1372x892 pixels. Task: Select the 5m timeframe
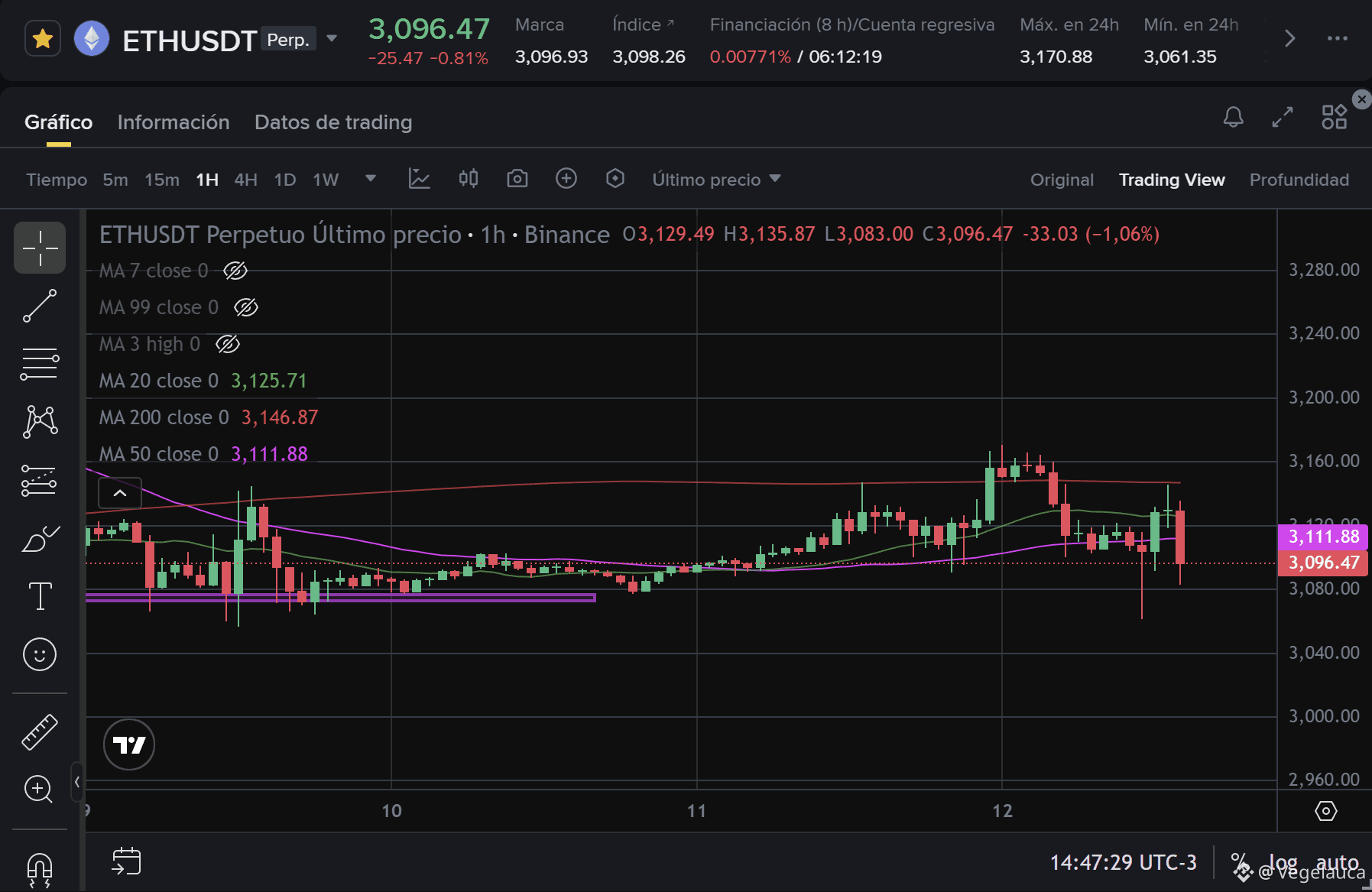(x=115, y=180)
